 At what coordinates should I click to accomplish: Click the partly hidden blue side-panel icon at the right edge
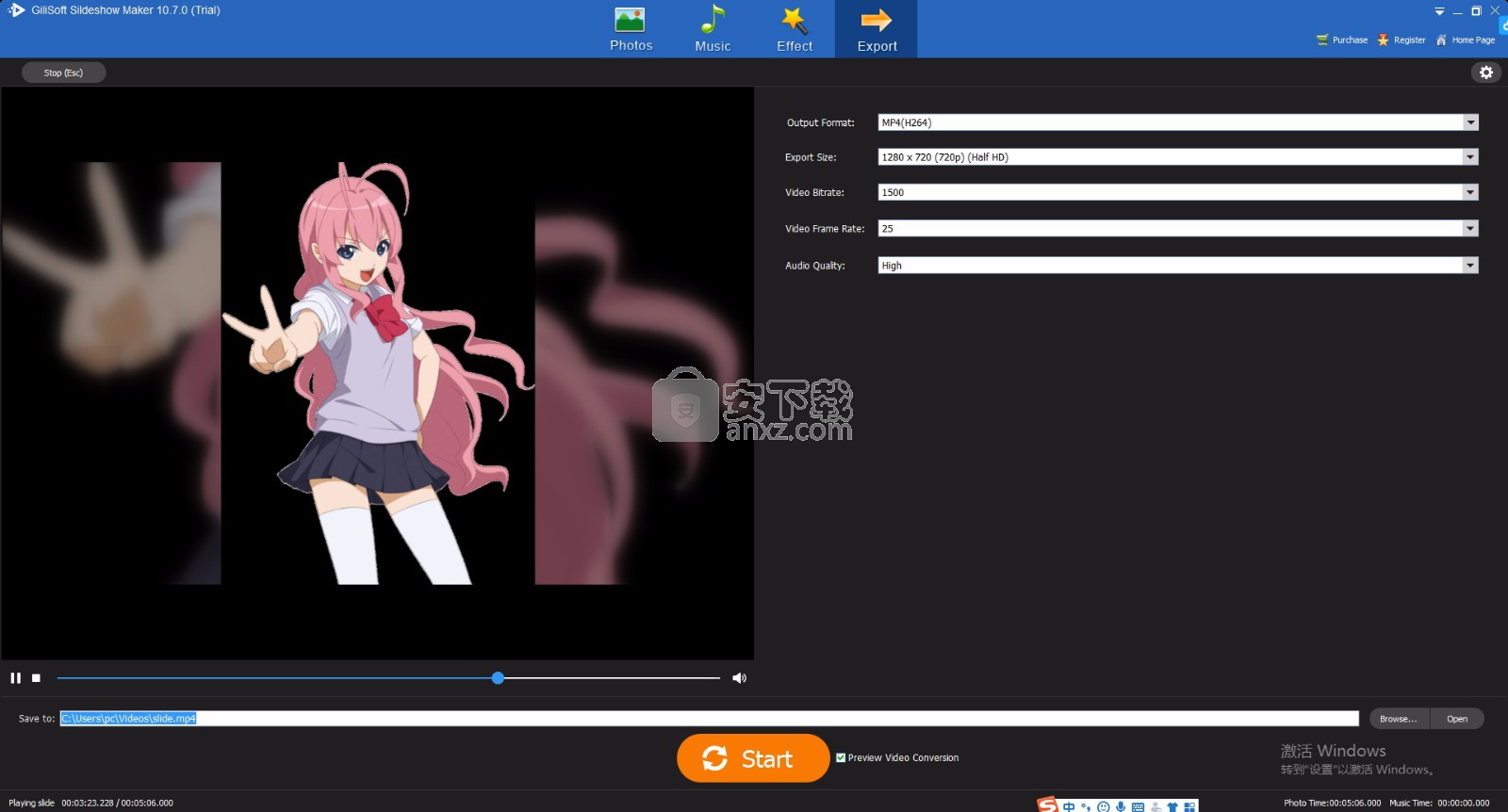1504,25
